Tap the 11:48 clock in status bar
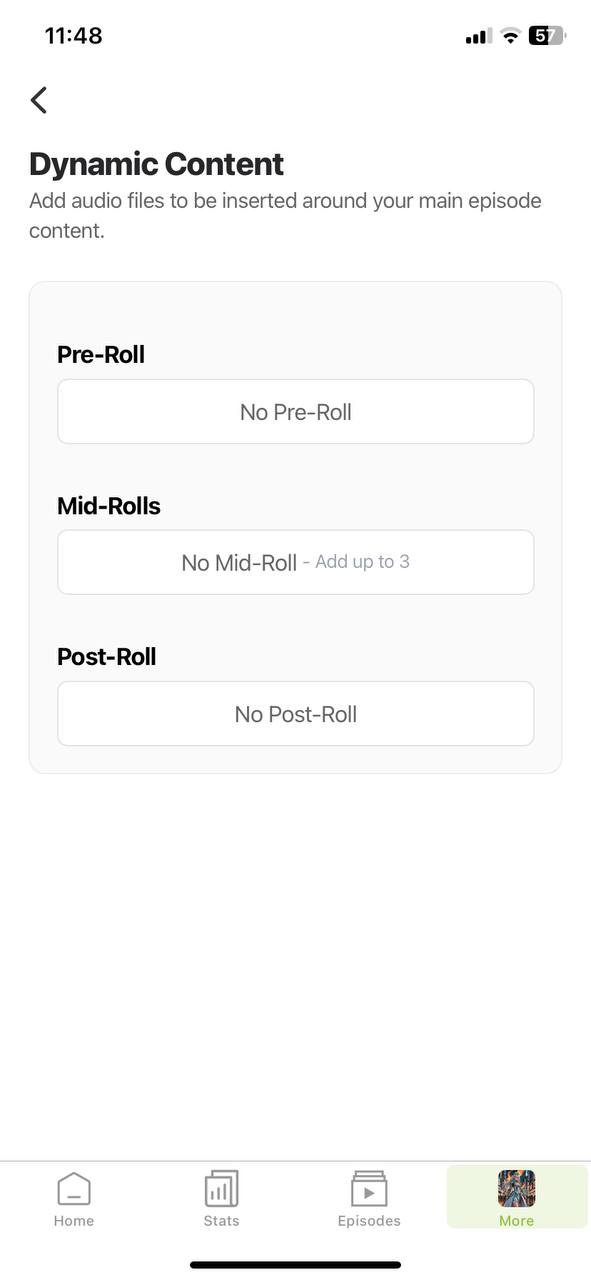The height and width of the screenshot is (1280, 591). click(x=73, y=36)
